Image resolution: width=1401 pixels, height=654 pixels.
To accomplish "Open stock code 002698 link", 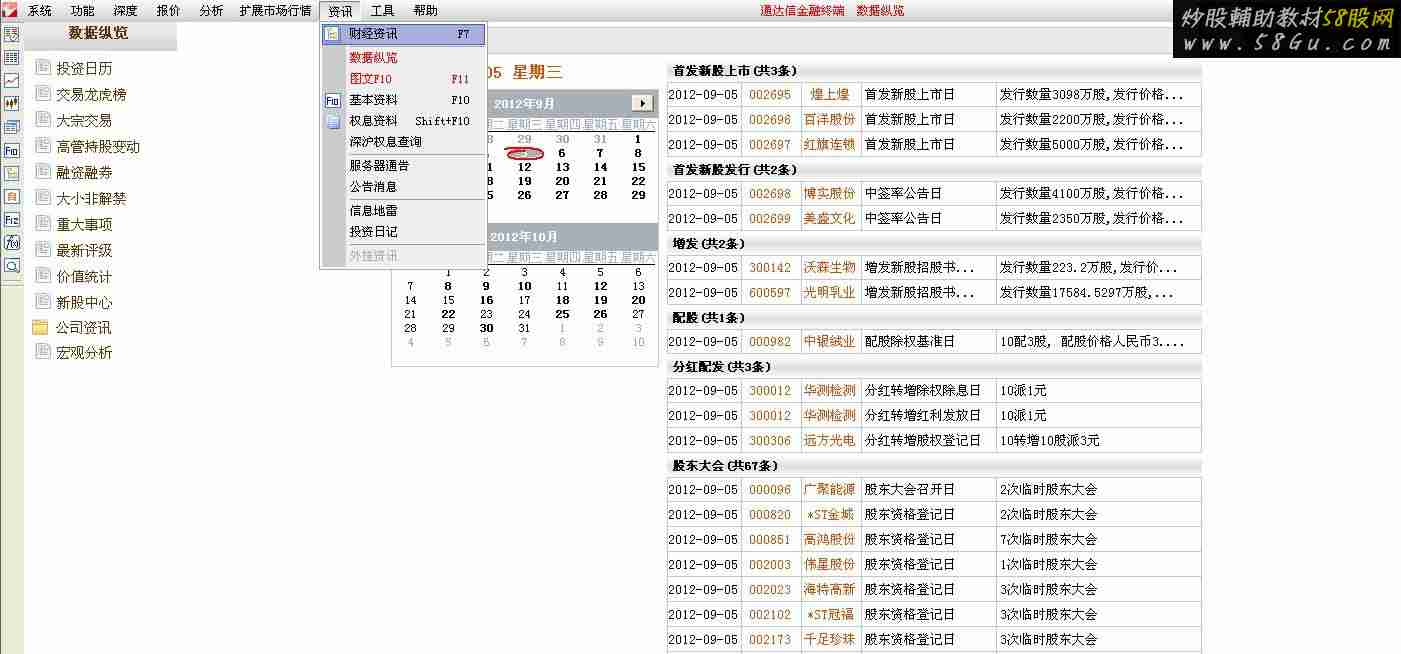I will tap(770, 194).
